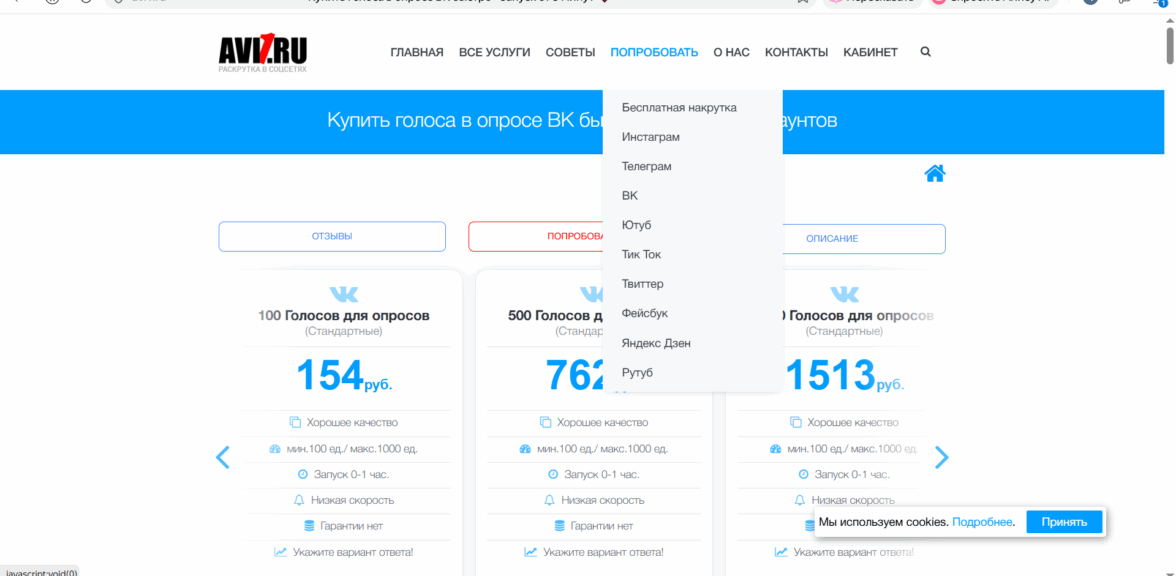Viewport: 1176px width, 576px height.
Task: Click bell icon on 154 руб. card
Action: [298, 500]
